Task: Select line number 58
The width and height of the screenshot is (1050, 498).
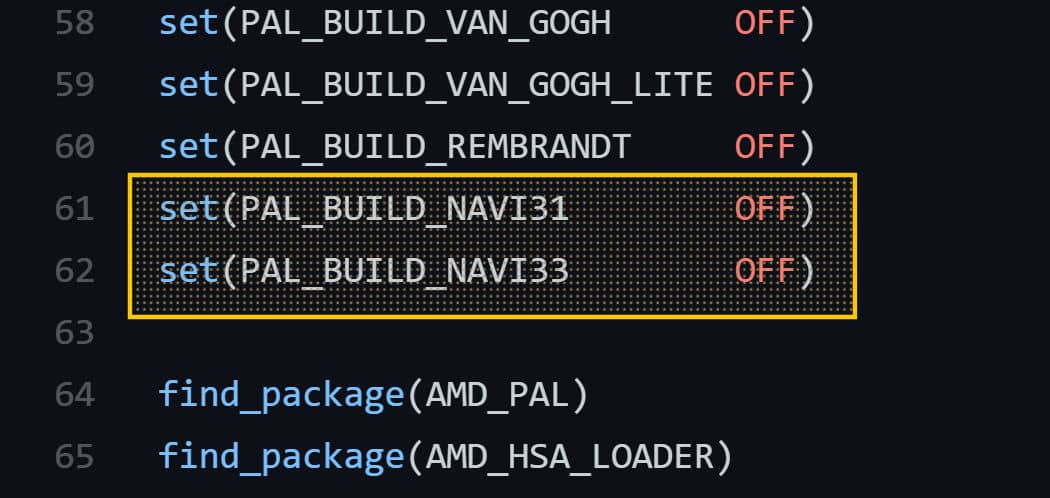Action: coord(75,23)
